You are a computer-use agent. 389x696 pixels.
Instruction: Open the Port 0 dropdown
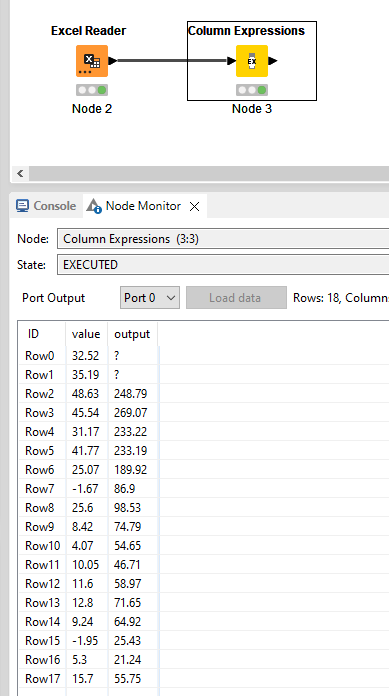(150, 297)
